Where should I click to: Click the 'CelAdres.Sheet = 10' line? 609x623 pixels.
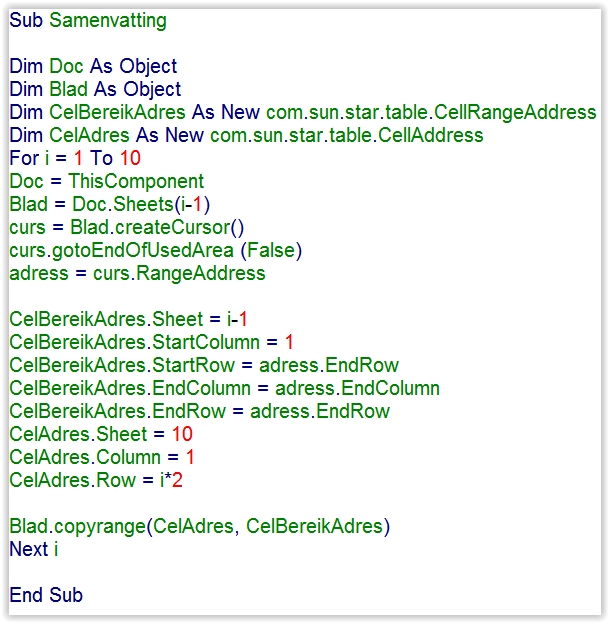(x=101, y=434)
